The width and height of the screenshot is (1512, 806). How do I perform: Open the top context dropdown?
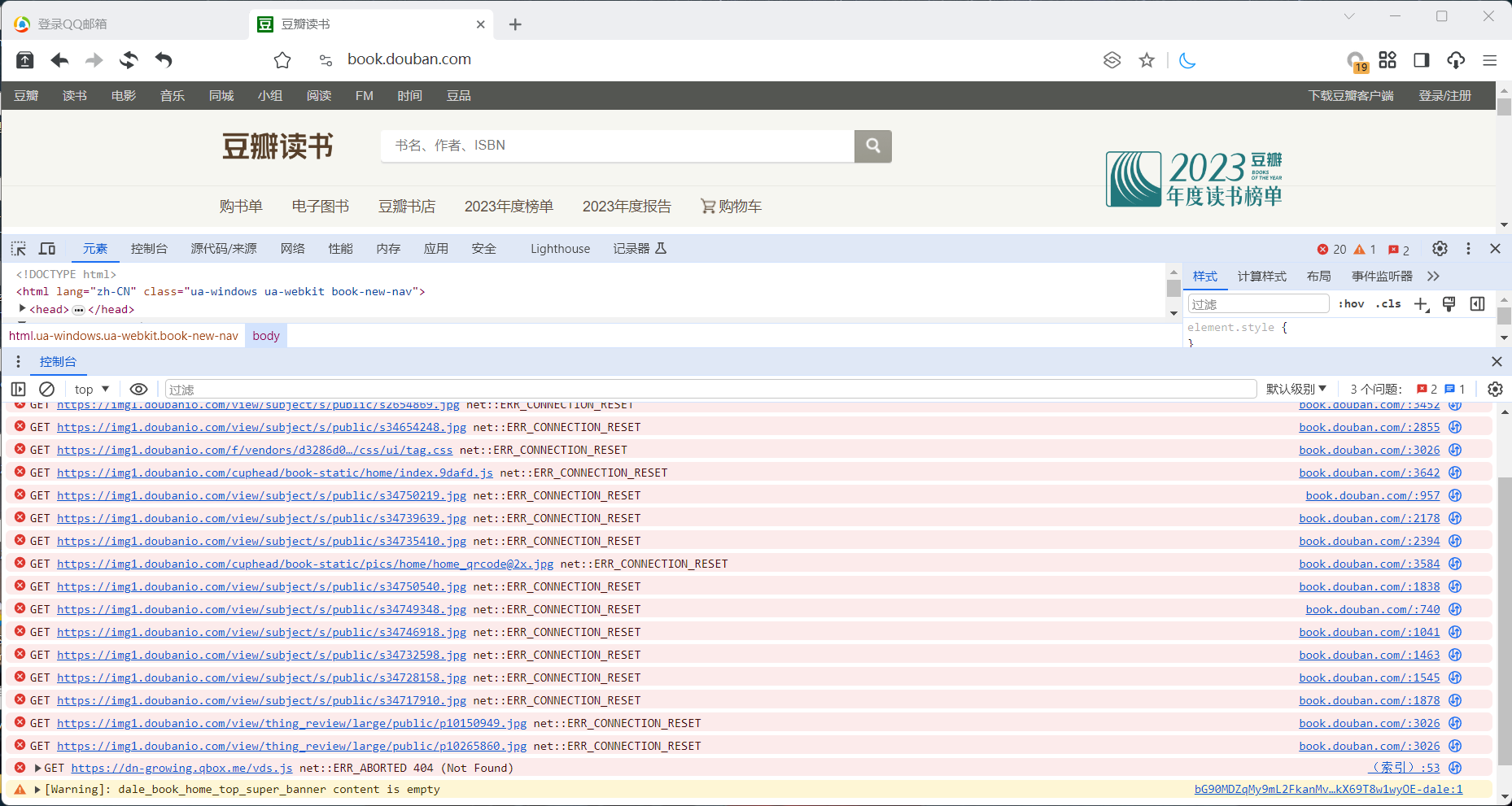click(x=91, y=390)
